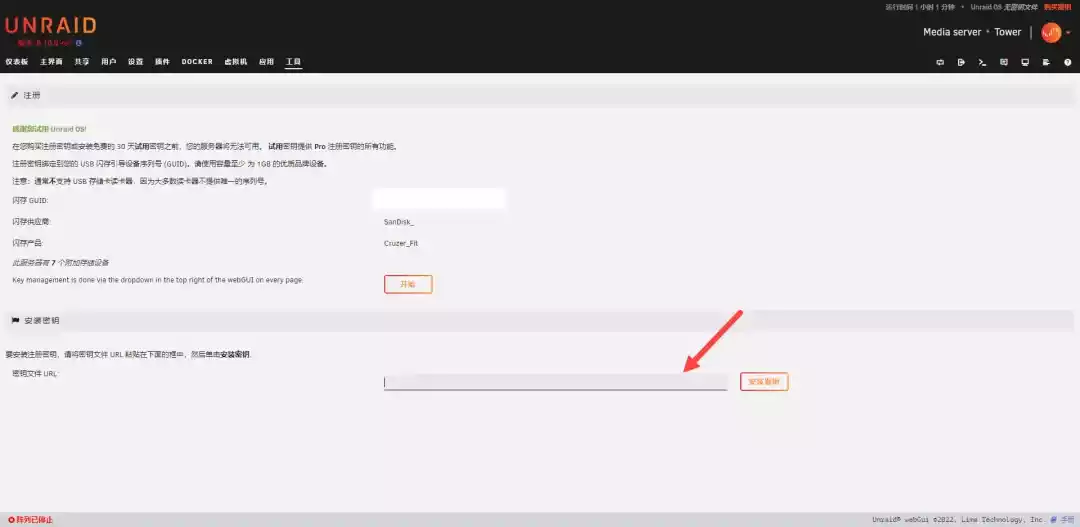1080x527 pixels.
Task: Open the log icon next to help
Action: 1046,62
